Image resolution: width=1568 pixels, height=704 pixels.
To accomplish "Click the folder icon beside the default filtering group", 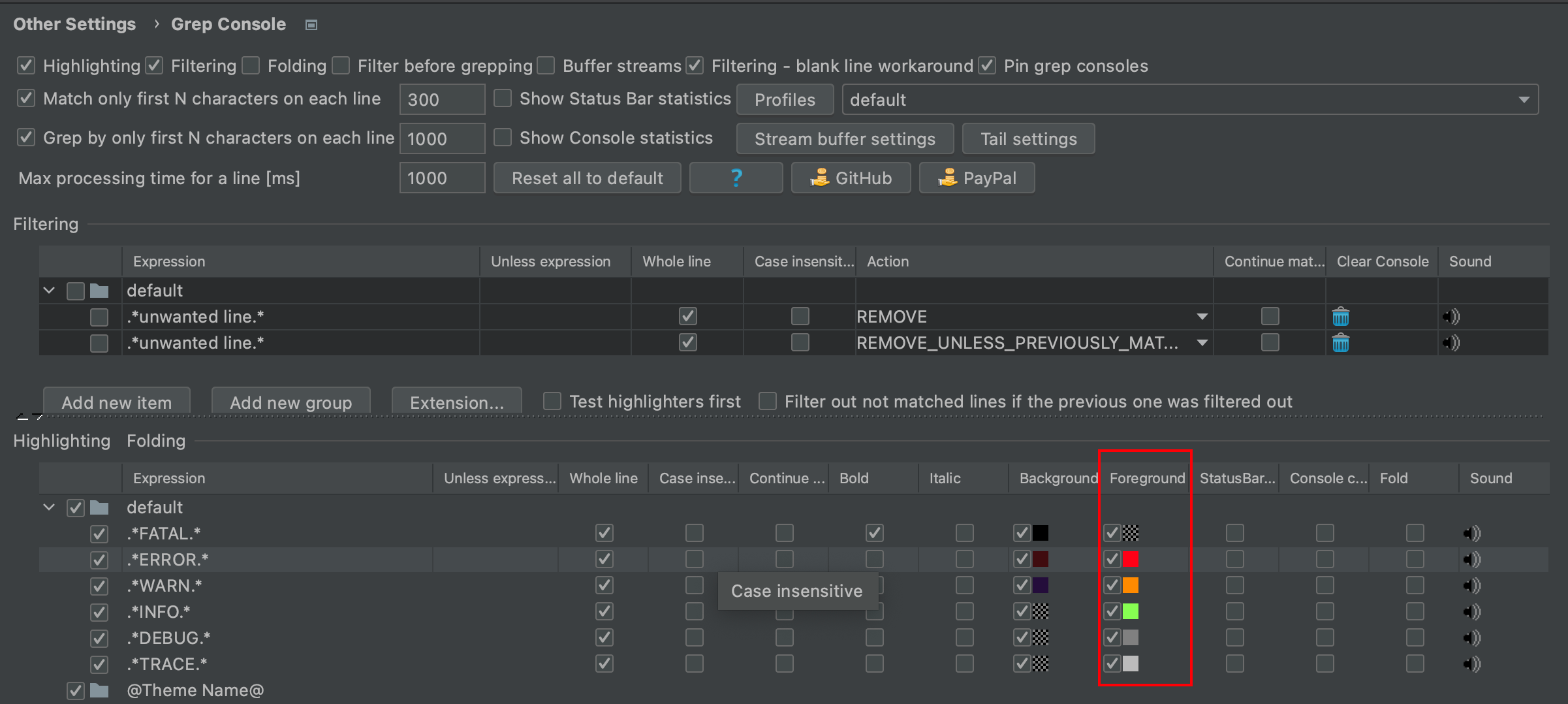I will 99,291.
